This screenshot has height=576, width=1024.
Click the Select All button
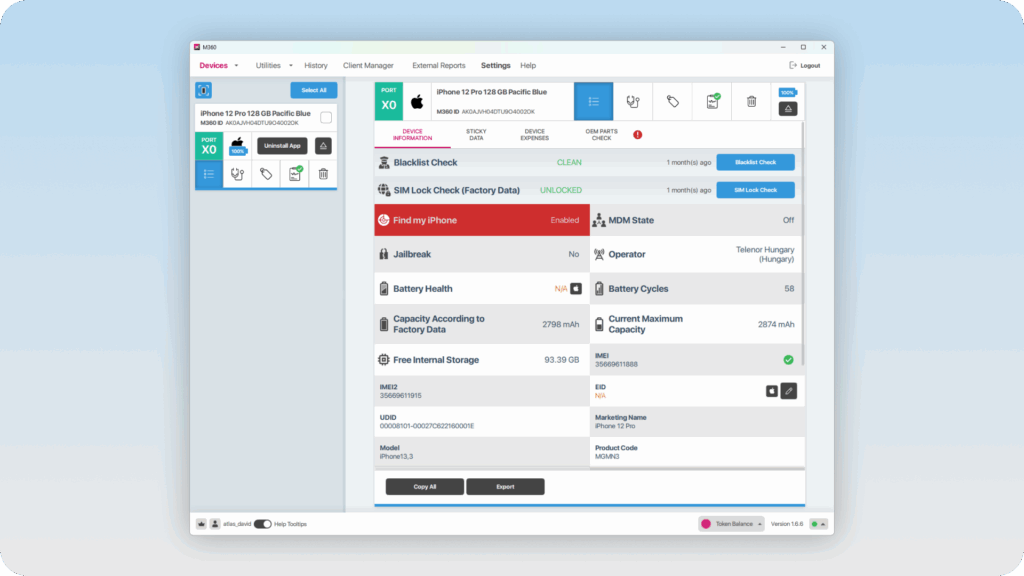(313, 90)
